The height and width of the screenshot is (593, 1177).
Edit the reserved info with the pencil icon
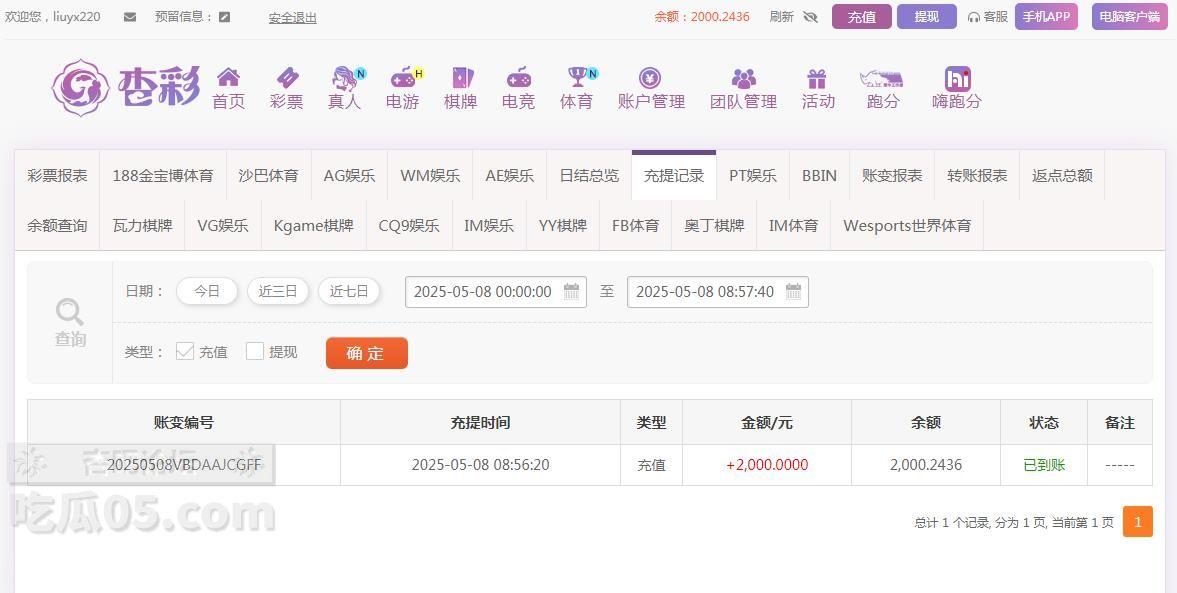(224, 17)
